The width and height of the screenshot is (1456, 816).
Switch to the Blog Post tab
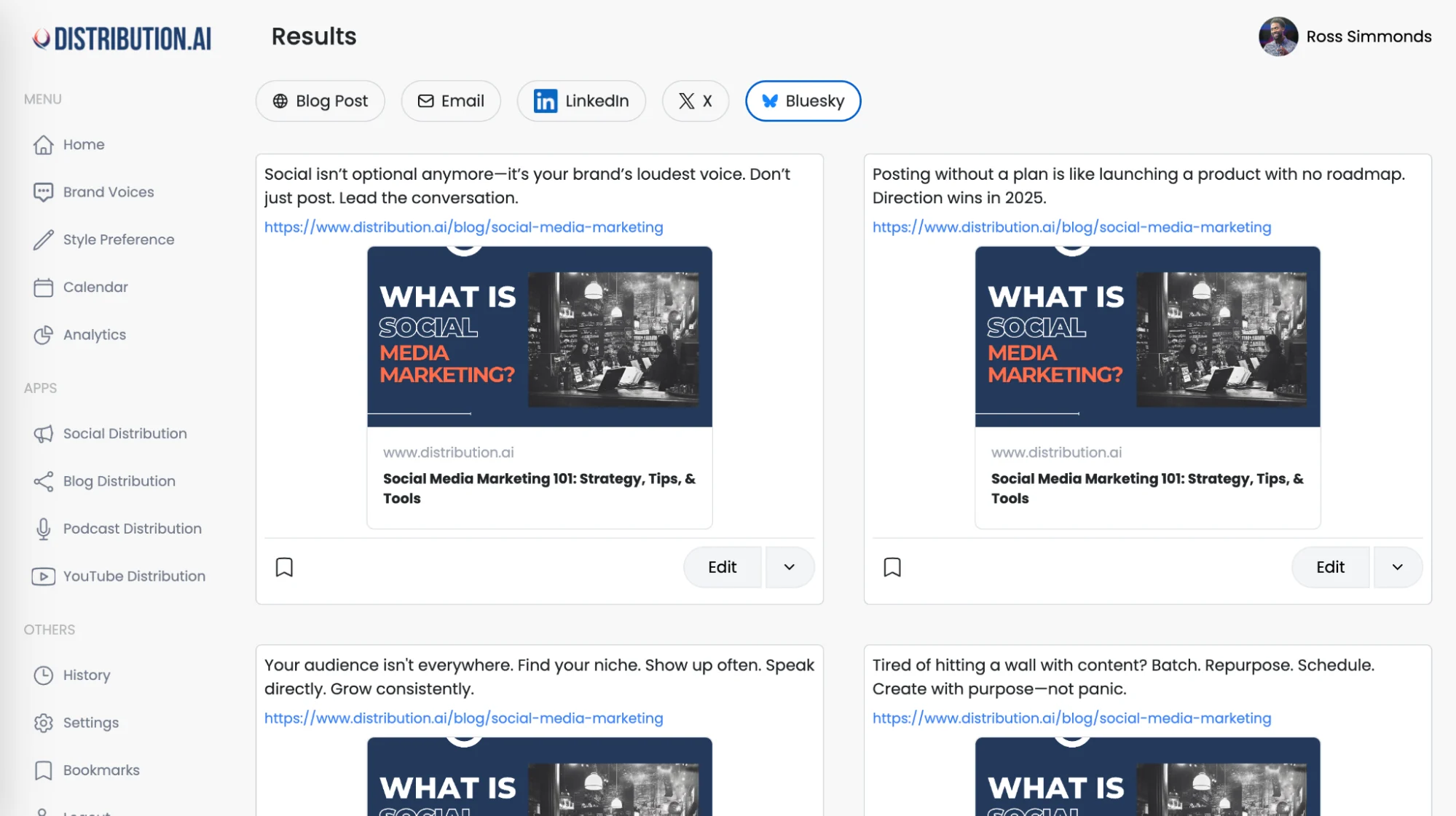(x=320, y=101)
